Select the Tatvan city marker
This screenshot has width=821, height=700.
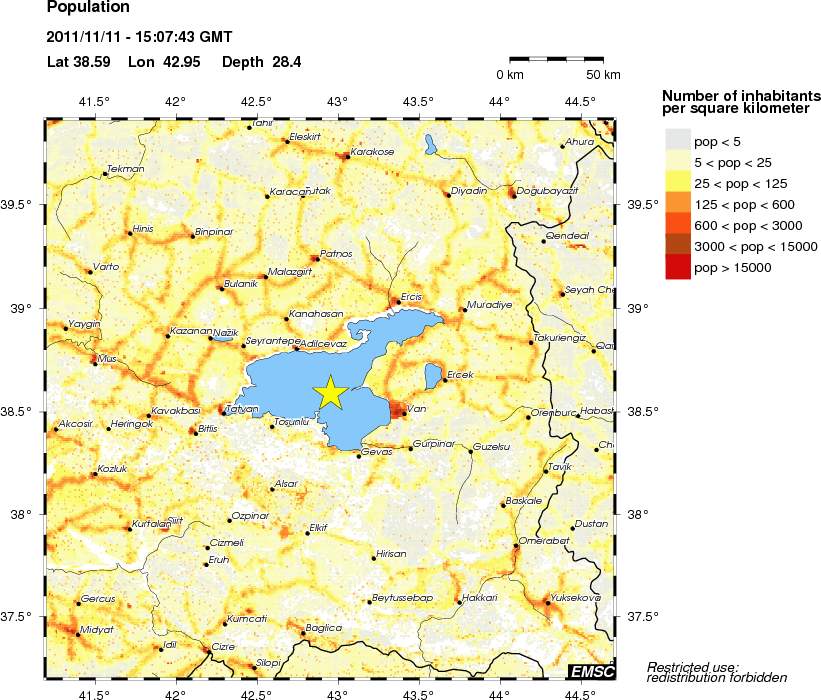[222, 412]
